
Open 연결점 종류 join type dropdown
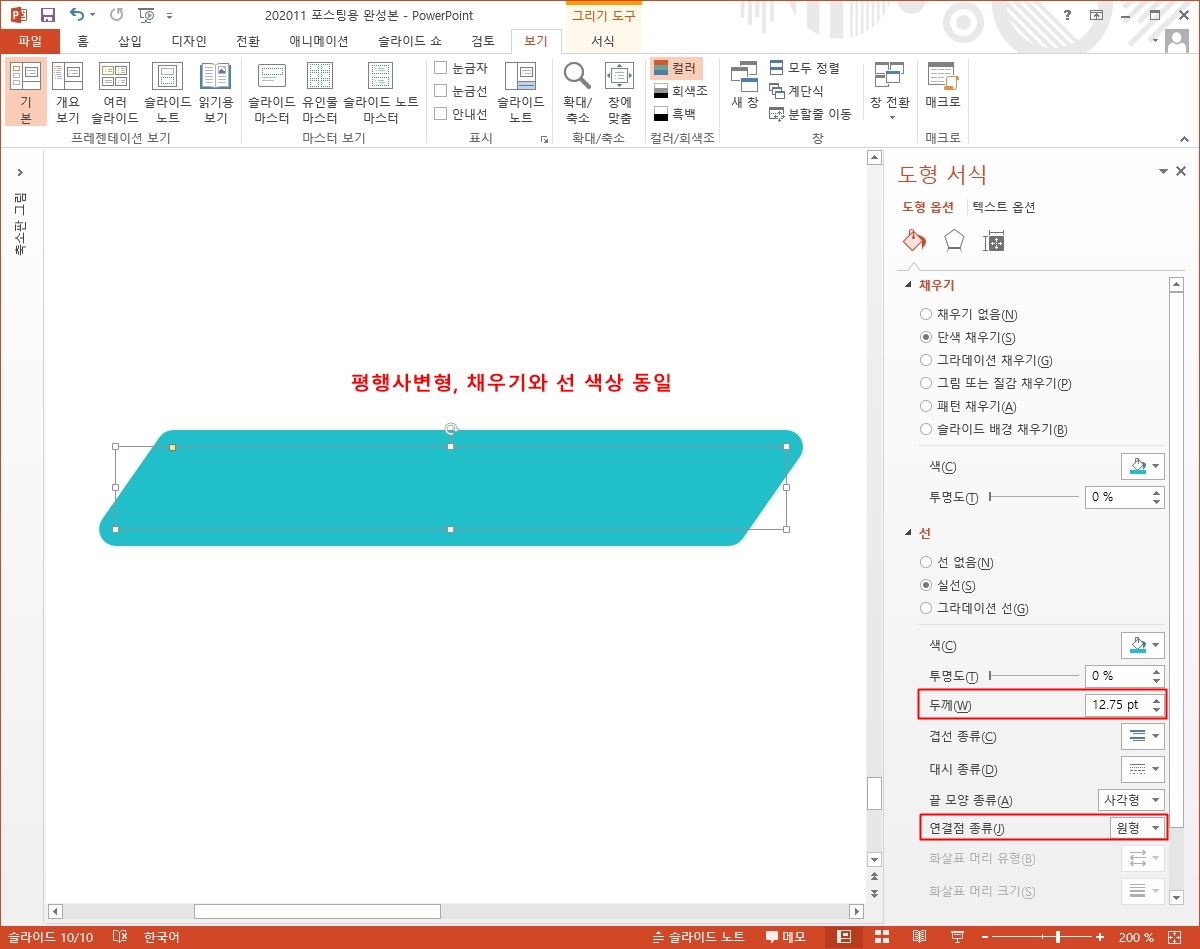pyautogui.click(x=1138, y=828)
